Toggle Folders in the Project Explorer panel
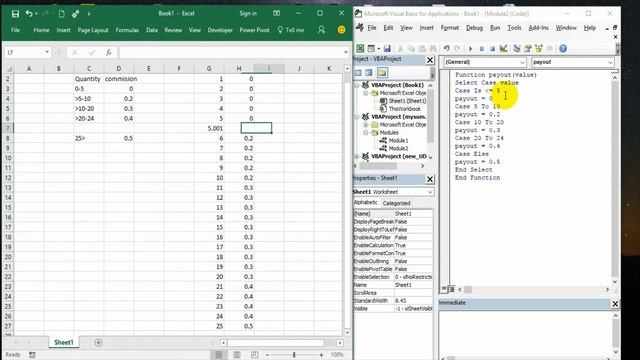Image resolution: width=640 pixels, height=360 pixels. pyautogui.click(x=382, y=73)
